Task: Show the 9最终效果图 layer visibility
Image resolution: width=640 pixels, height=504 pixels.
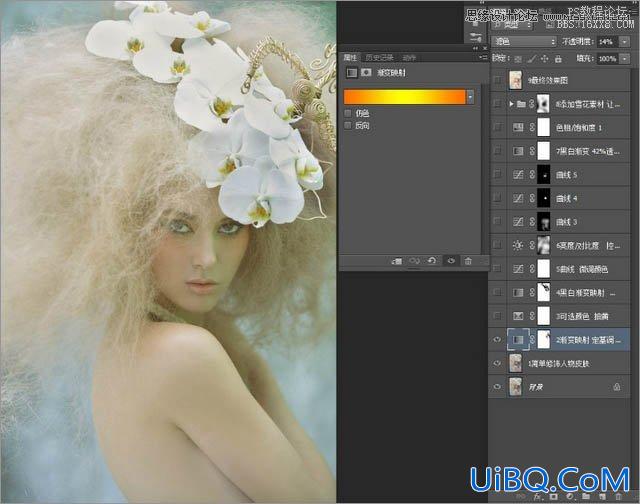Action: click(x=497, y=80)
